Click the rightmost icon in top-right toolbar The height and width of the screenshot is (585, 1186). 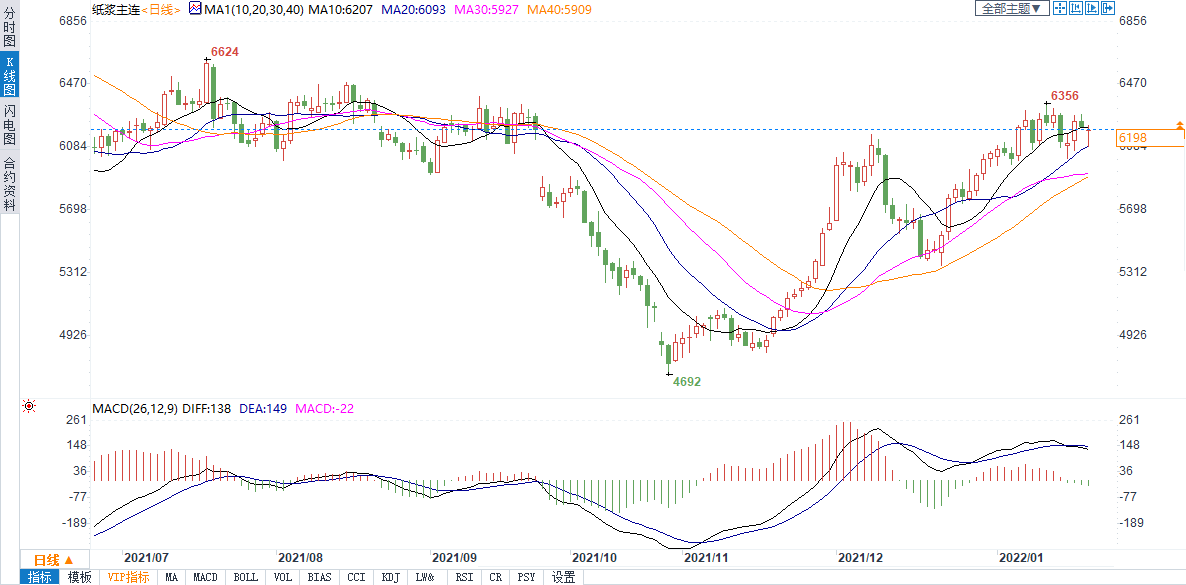tap(1107, 8)
